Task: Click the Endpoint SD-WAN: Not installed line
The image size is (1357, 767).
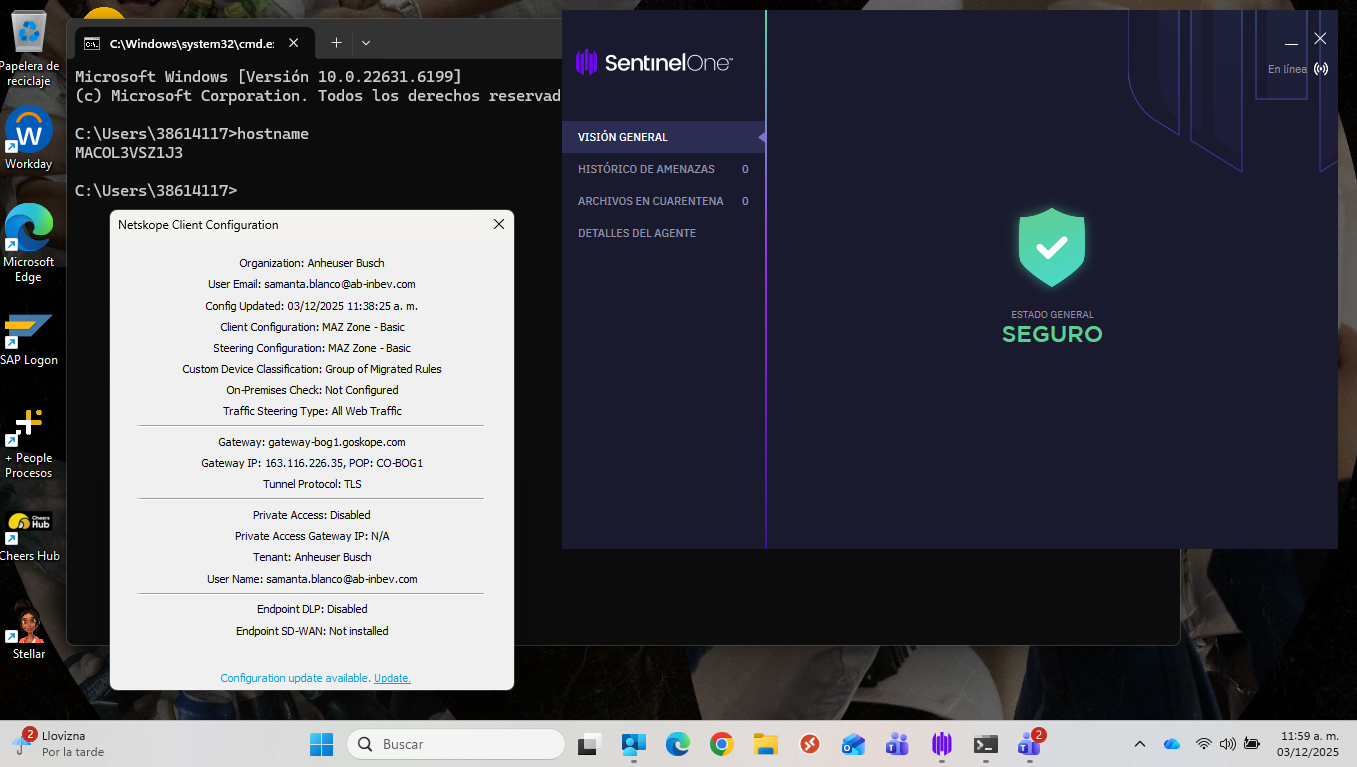Action: coord(312,631)
